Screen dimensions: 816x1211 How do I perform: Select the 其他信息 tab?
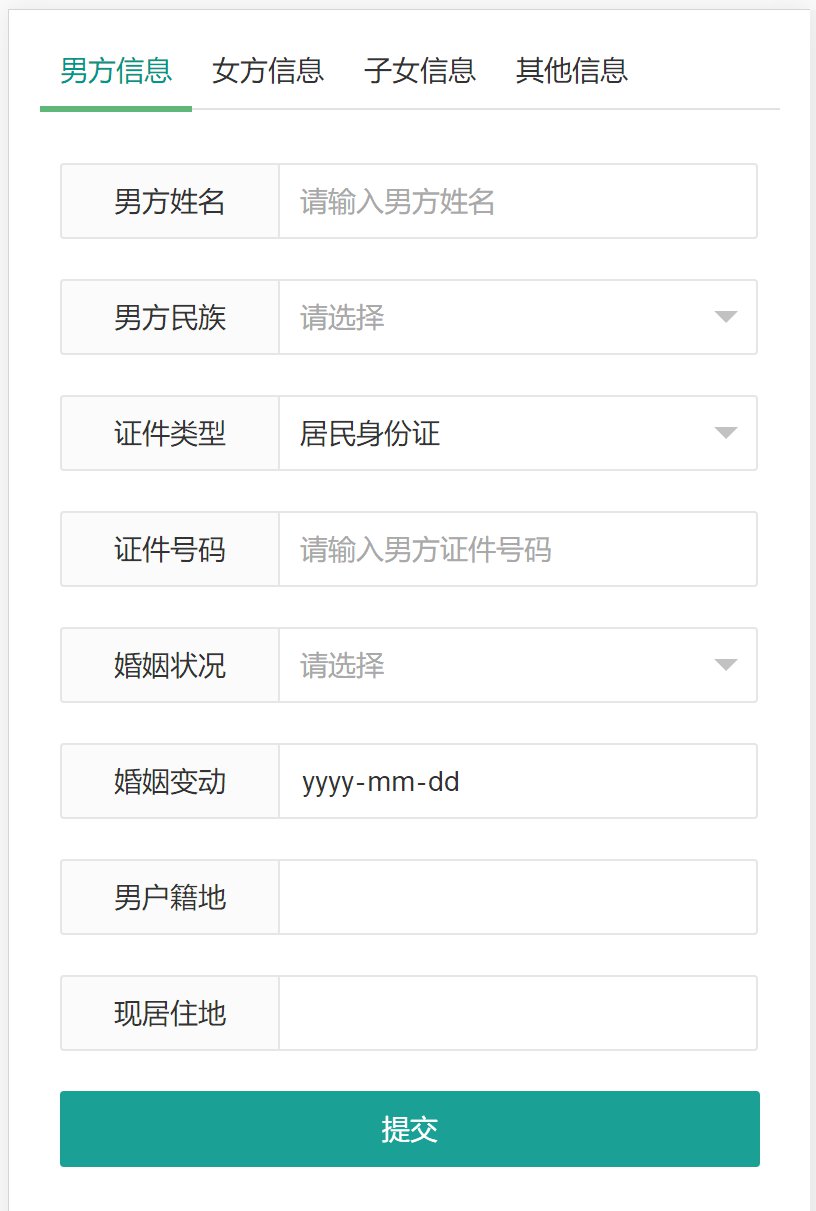[x=572, y=71]
